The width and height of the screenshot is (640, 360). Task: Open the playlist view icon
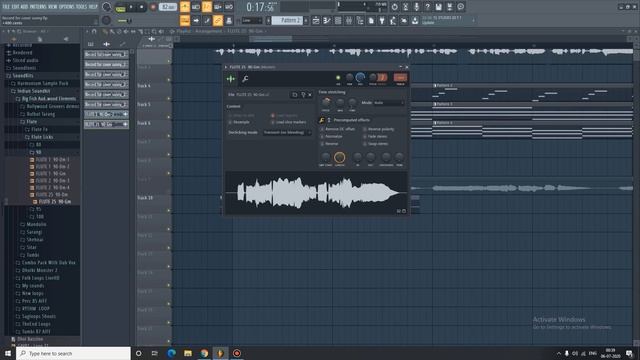coord(316,20)
